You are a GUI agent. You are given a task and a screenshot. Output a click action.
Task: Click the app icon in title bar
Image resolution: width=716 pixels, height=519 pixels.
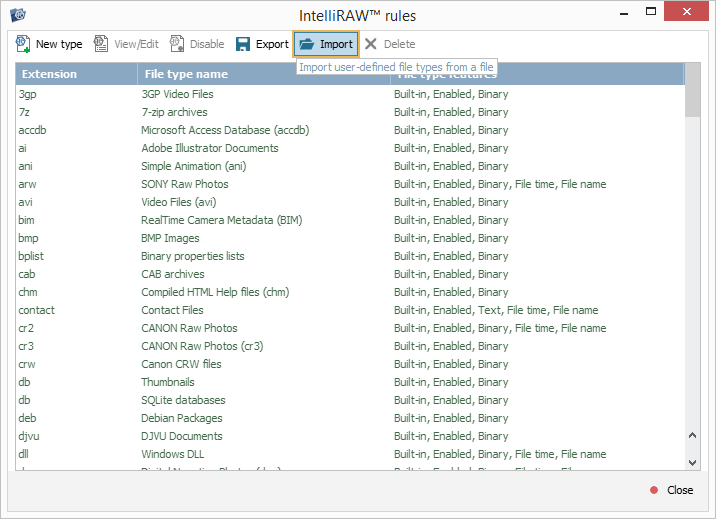(x=17, y=15)
